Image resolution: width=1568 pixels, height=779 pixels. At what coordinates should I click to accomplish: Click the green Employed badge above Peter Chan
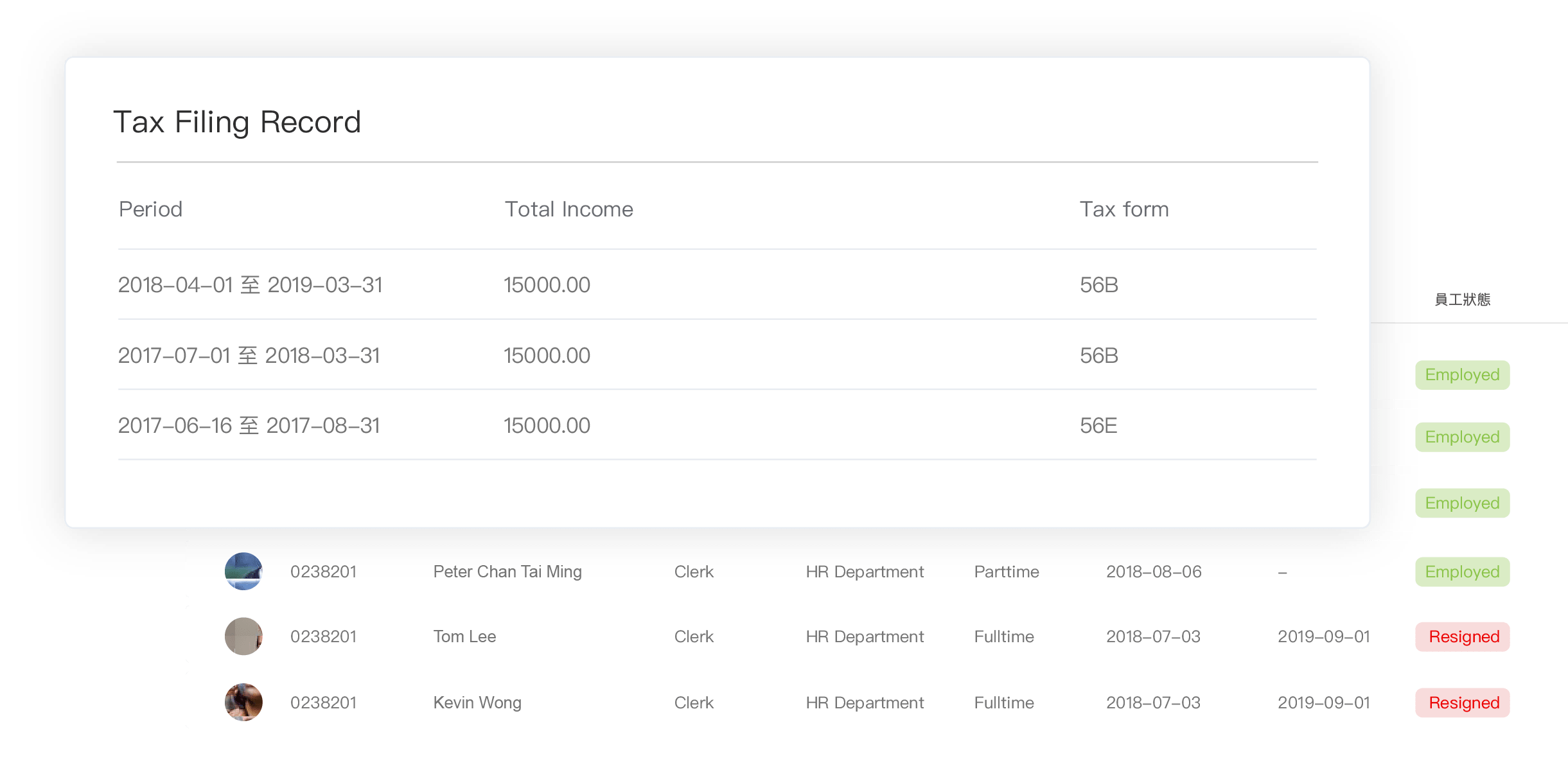(1462, 503)
